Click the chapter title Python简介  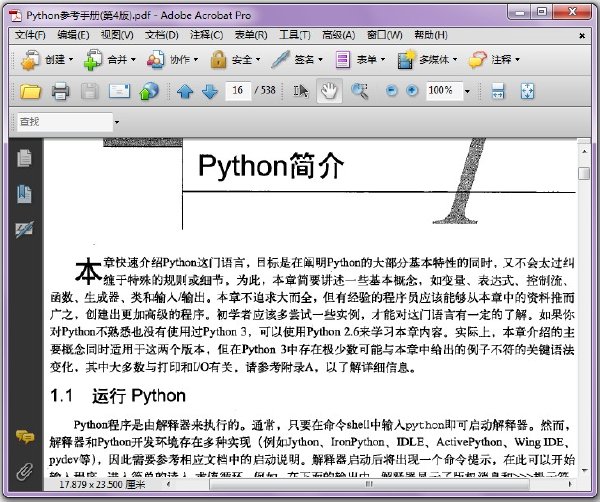pyautogui.click(x=271, y=165)
